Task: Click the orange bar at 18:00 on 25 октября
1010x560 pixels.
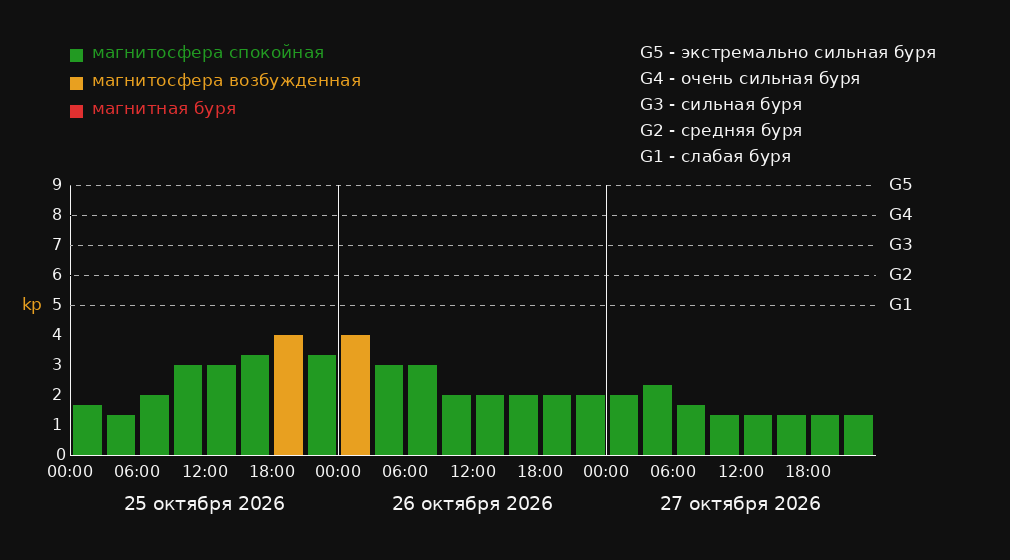Action: tap(289, 395)
